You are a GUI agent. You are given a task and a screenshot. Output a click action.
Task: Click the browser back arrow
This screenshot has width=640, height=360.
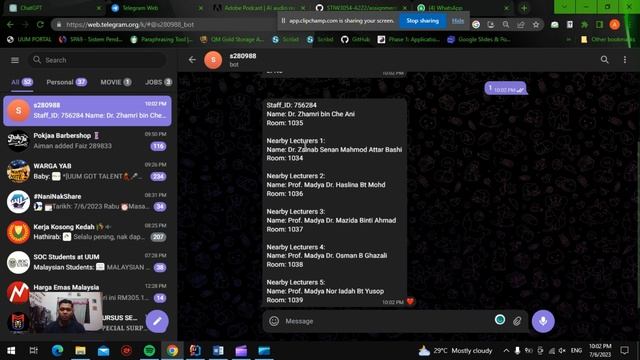click(x=10, y=24)
